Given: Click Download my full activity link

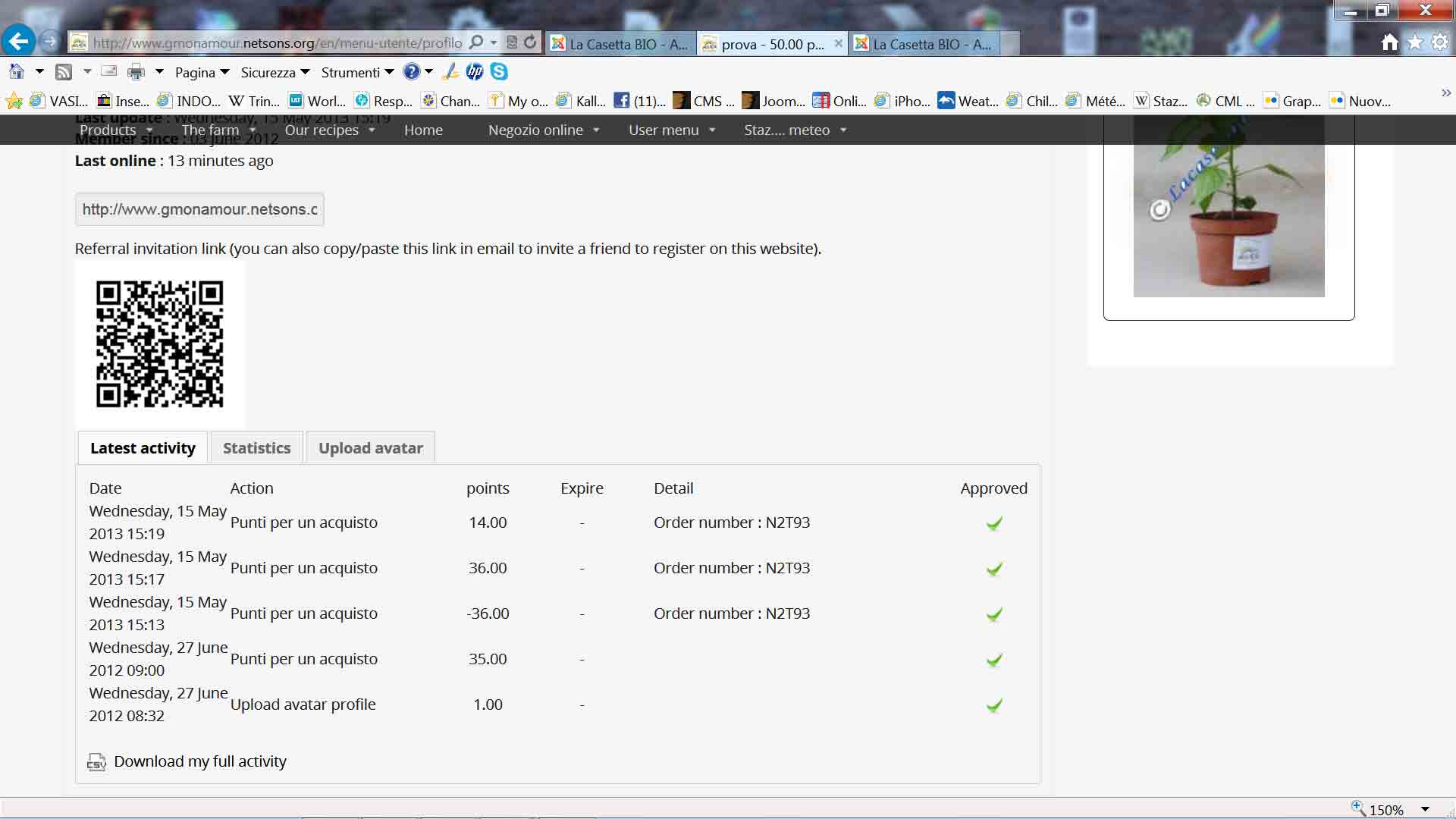Looking at the screenshot, I should tap(200, 761).
